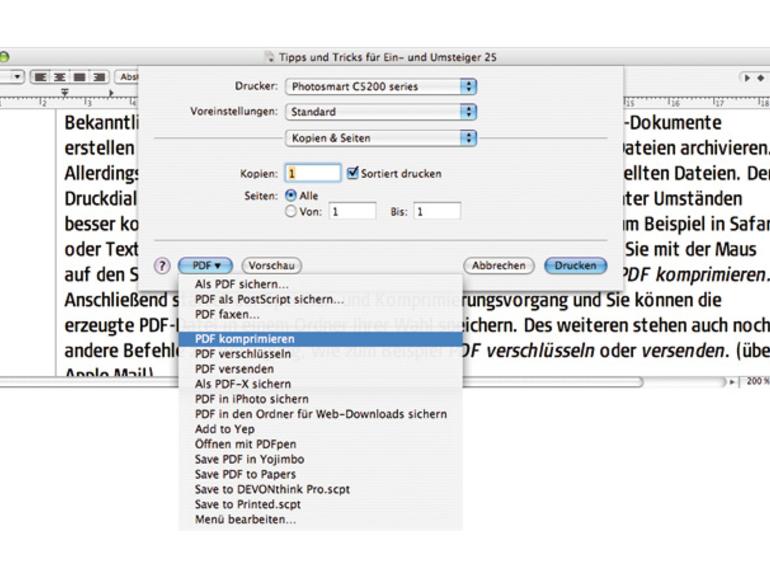Choose Save to DEVONthink Pro.scpt
Viewport: 770px width, 578px height.
pos(321,490)
